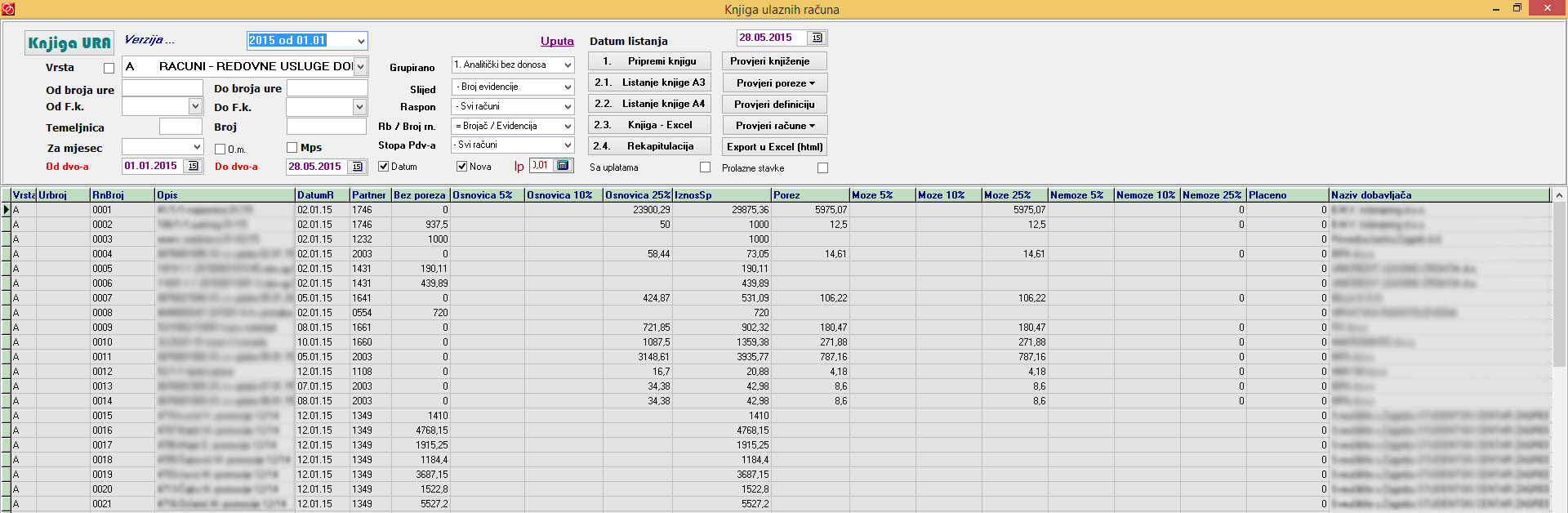Enable the Mps checkbox
The image size is (1568, 513).
(292, 148)
